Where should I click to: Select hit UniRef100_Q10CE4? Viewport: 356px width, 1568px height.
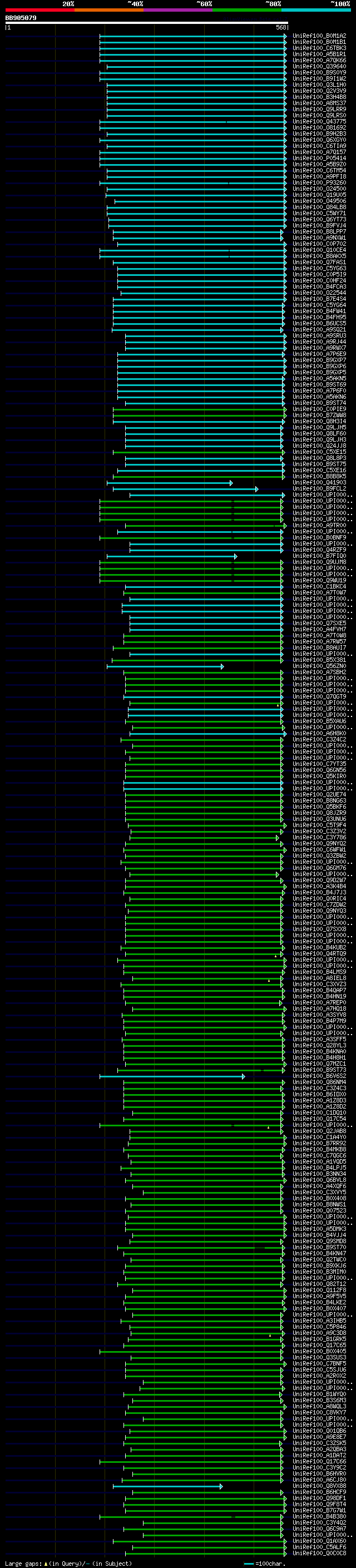[319, 250]
